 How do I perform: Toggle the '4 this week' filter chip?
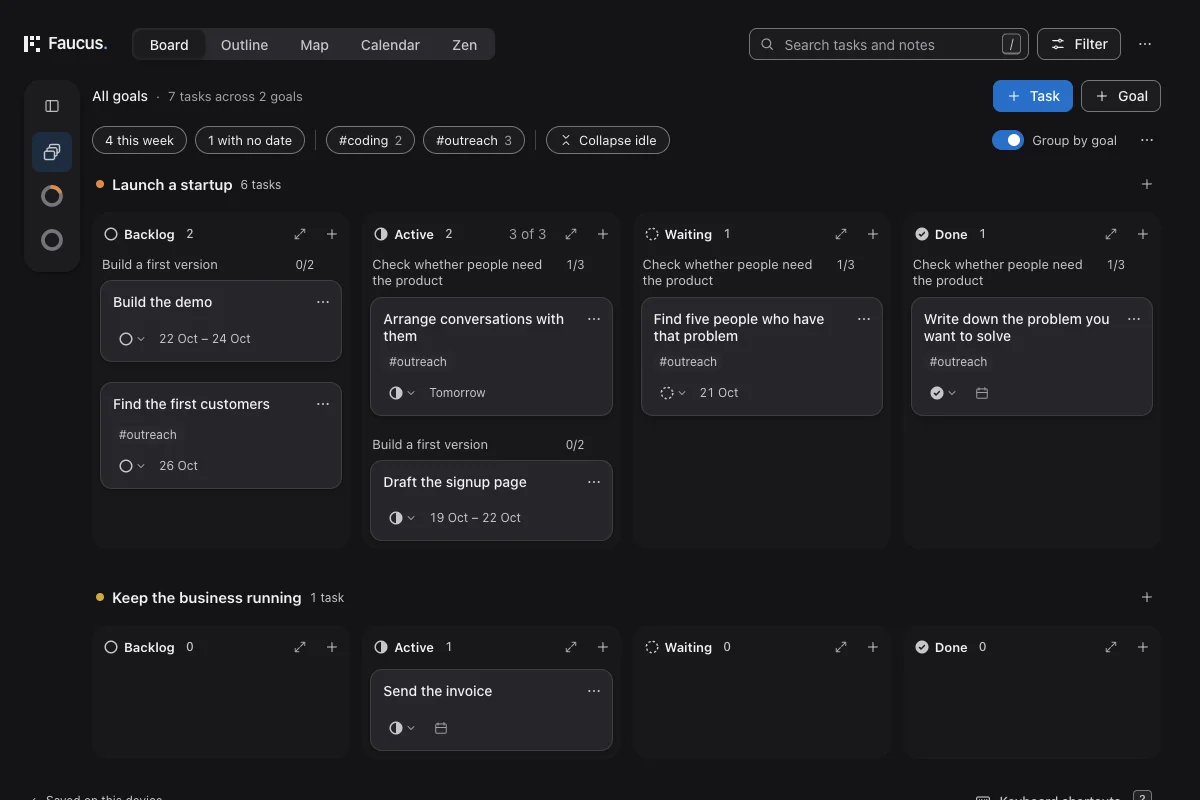pyautogui.click(x=139, y=140)
